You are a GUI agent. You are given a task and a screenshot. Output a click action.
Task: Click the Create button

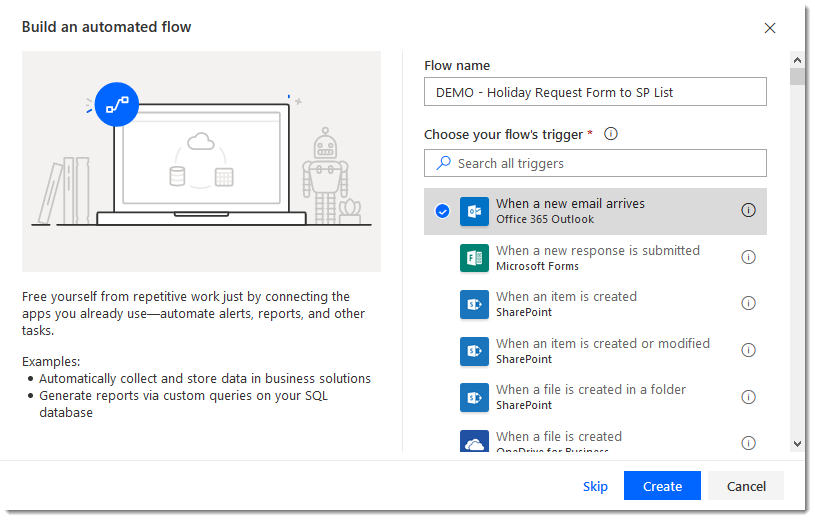pyautogui.click(x=662, y=486)
